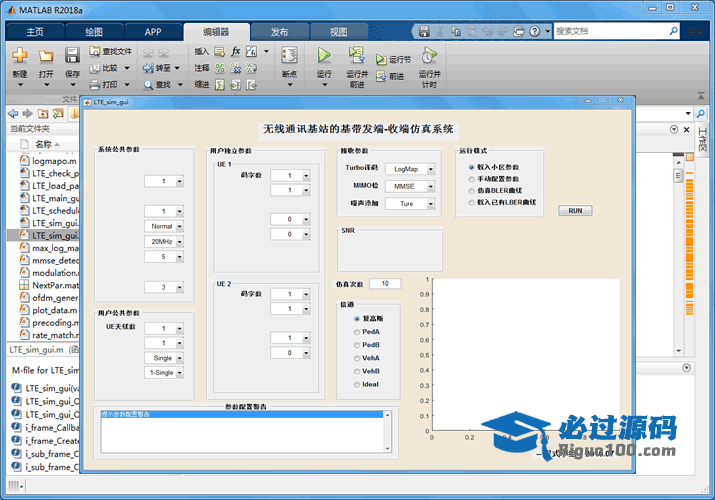Select the 手动配置参数 run-mode radio
Screen dimensions: 715x500
[471, 179]
